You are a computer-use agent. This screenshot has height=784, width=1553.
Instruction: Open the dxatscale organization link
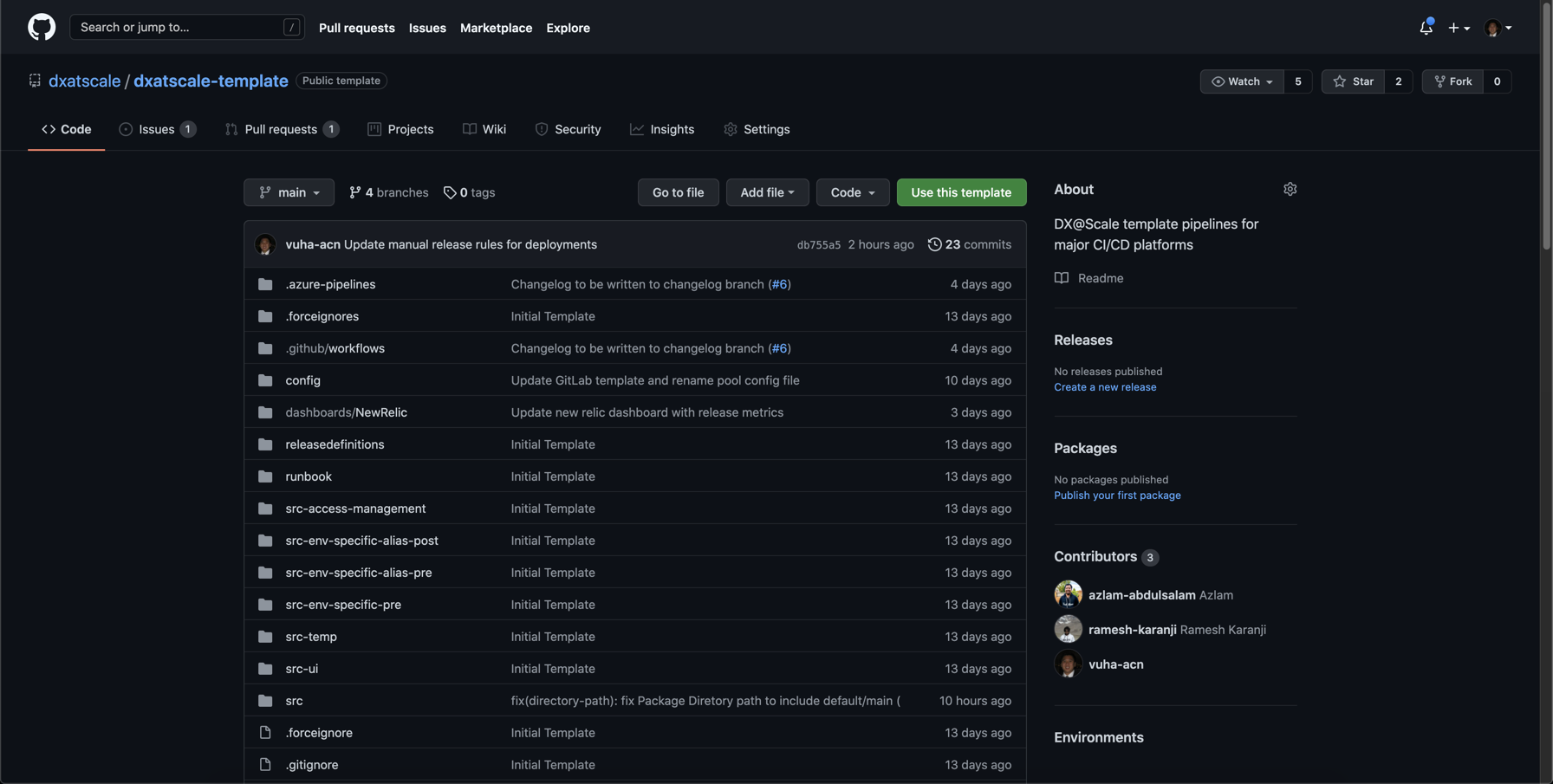(84, 81)
